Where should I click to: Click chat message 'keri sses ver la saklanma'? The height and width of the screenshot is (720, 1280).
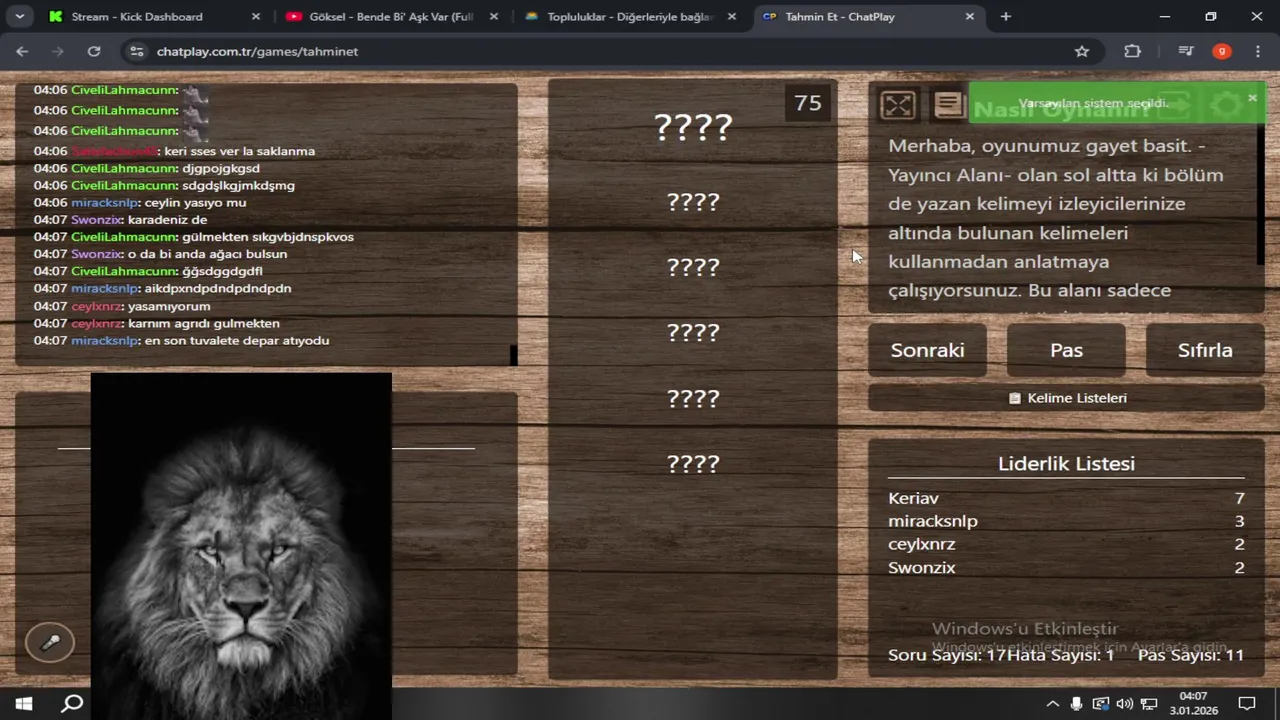click(240, 151)
